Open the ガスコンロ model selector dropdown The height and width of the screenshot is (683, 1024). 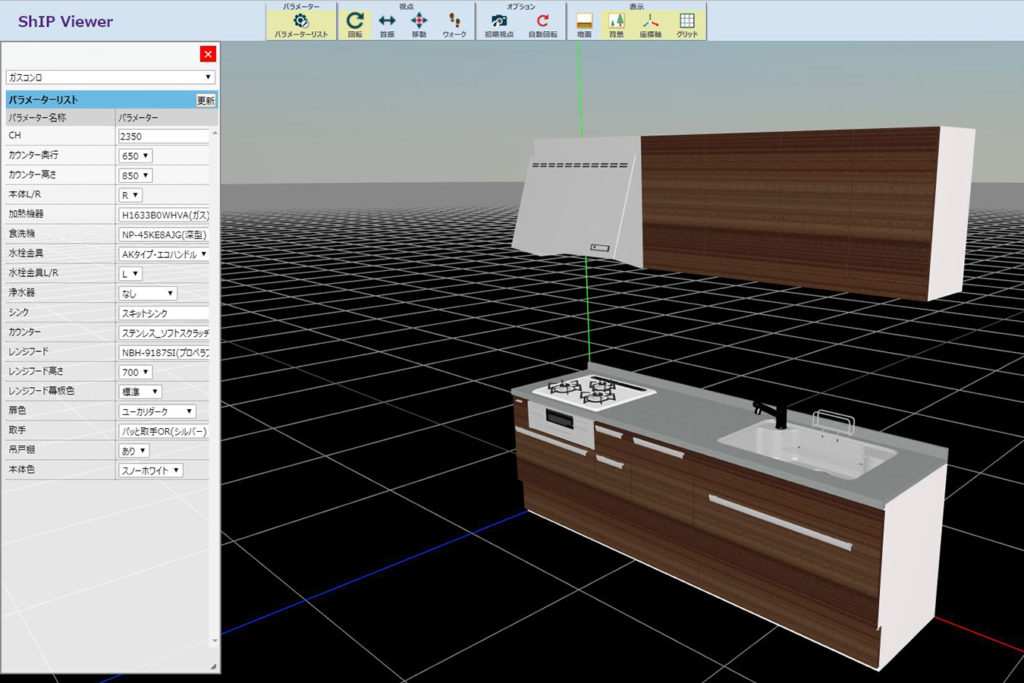pos(110,77)
